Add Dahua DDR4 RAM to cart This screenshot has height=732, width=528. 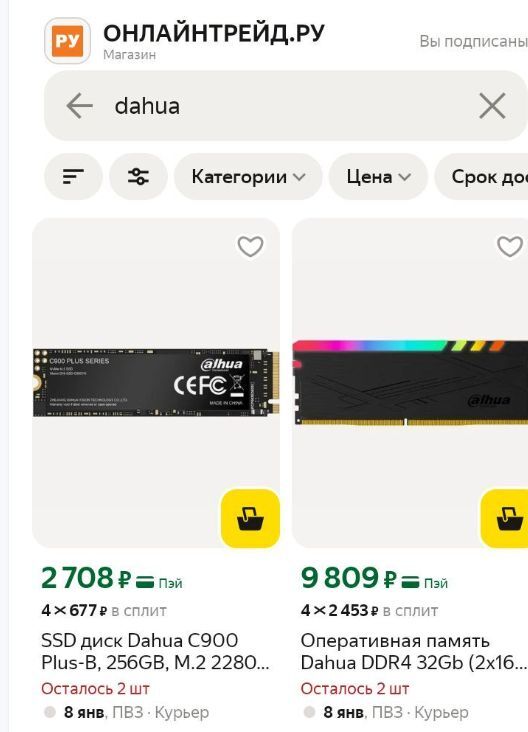[505, 519]
